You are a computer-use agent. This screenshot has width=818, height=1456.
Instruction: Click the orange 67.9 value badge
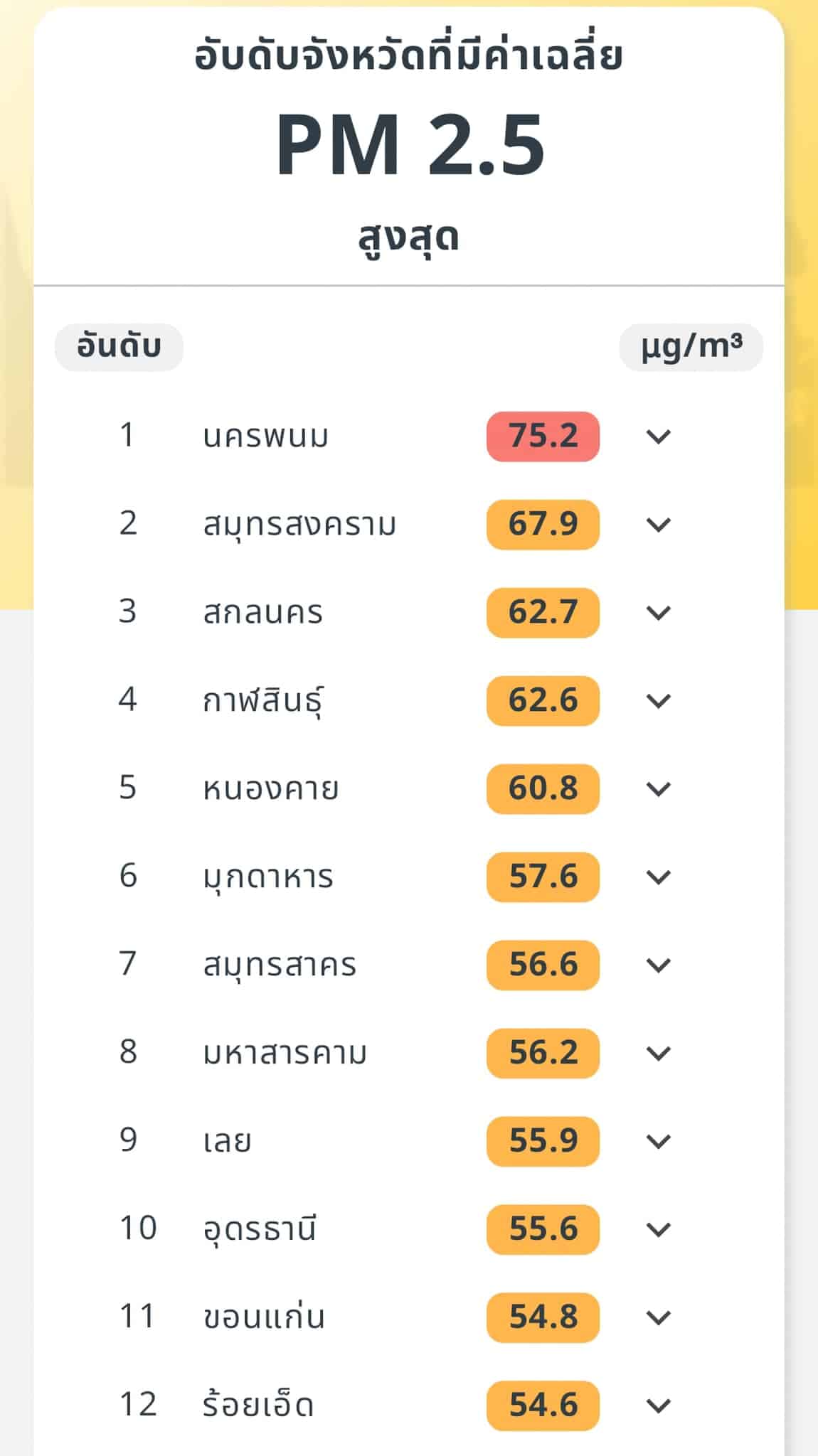543,525
